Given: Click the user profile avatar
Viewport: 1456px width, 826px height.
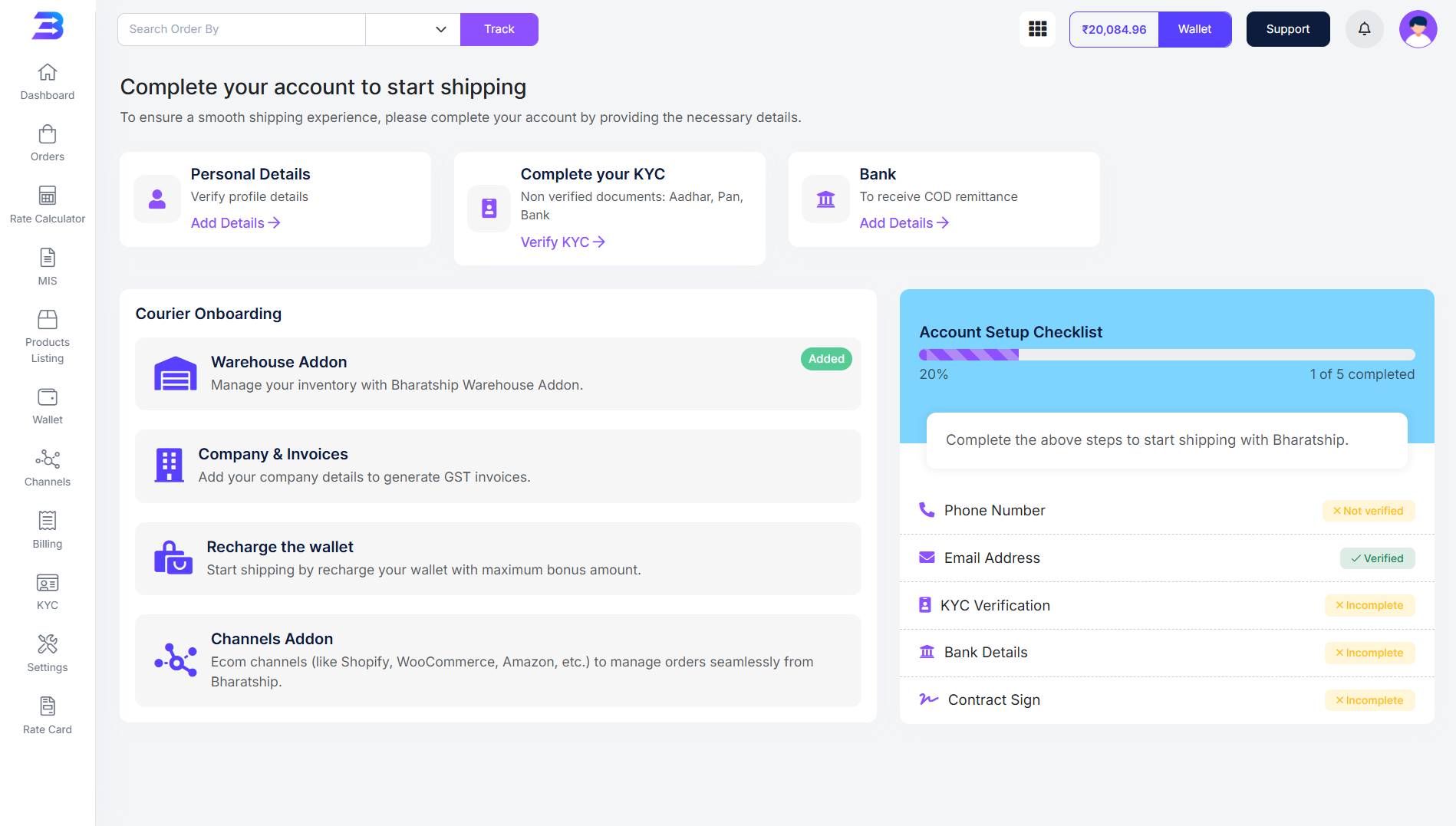Looking at the screenshot, I should (x=1418, y=29).
